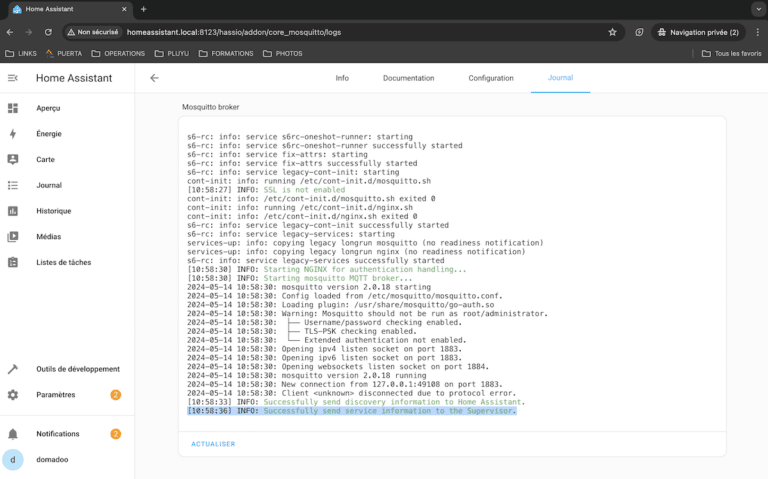Click the ACTUALISER button to refresh logs
Viewport: 768px width, 479px height.
click(x=213, y=444)
